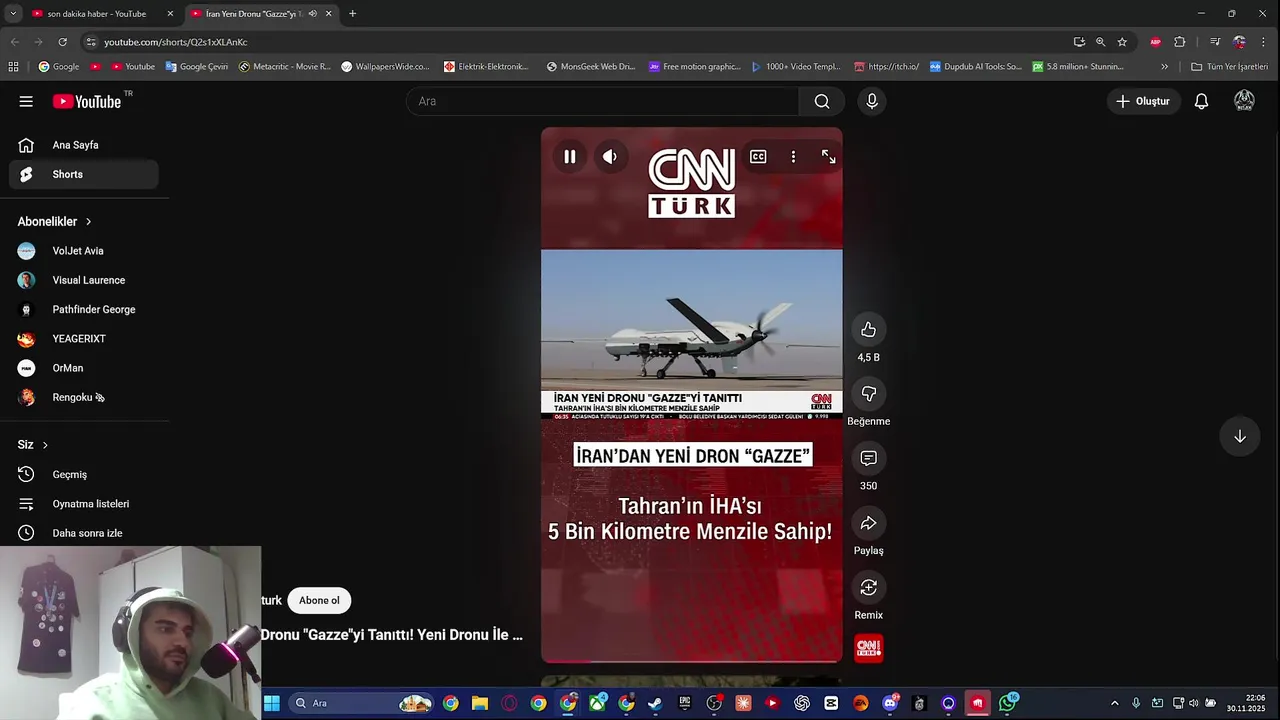Open the YouTube account avatar menu
The image size is (1280, 720).
[x=1244, y=101]
